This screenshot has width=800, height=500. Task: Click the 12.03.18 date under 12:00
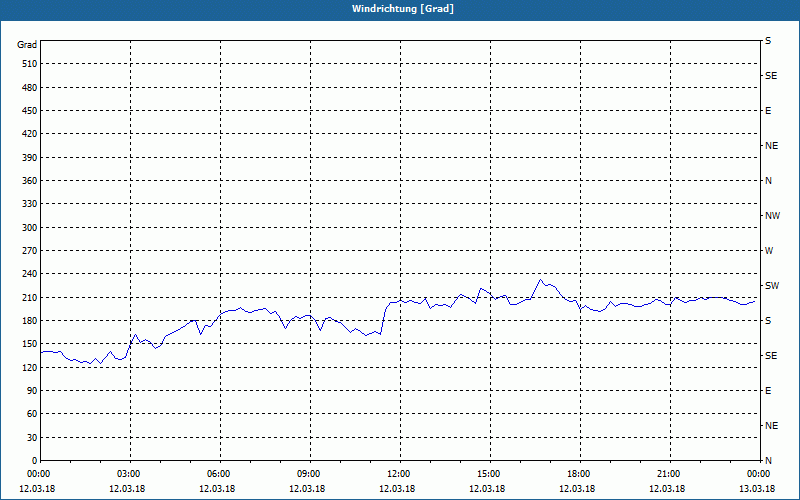point(396,489)
